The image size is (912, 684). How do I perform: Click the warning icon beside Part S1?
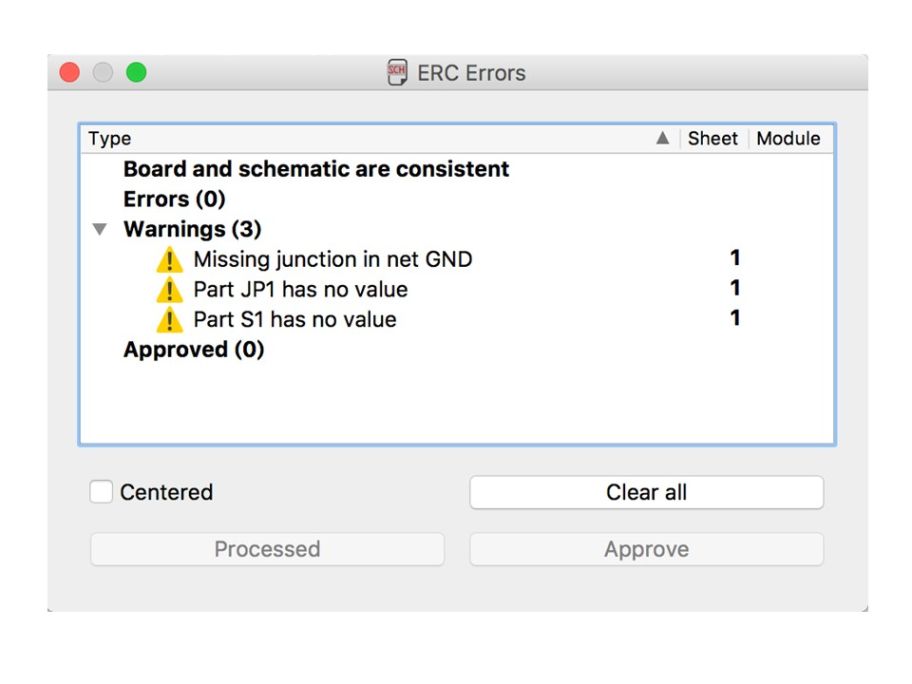coord(169,320)
